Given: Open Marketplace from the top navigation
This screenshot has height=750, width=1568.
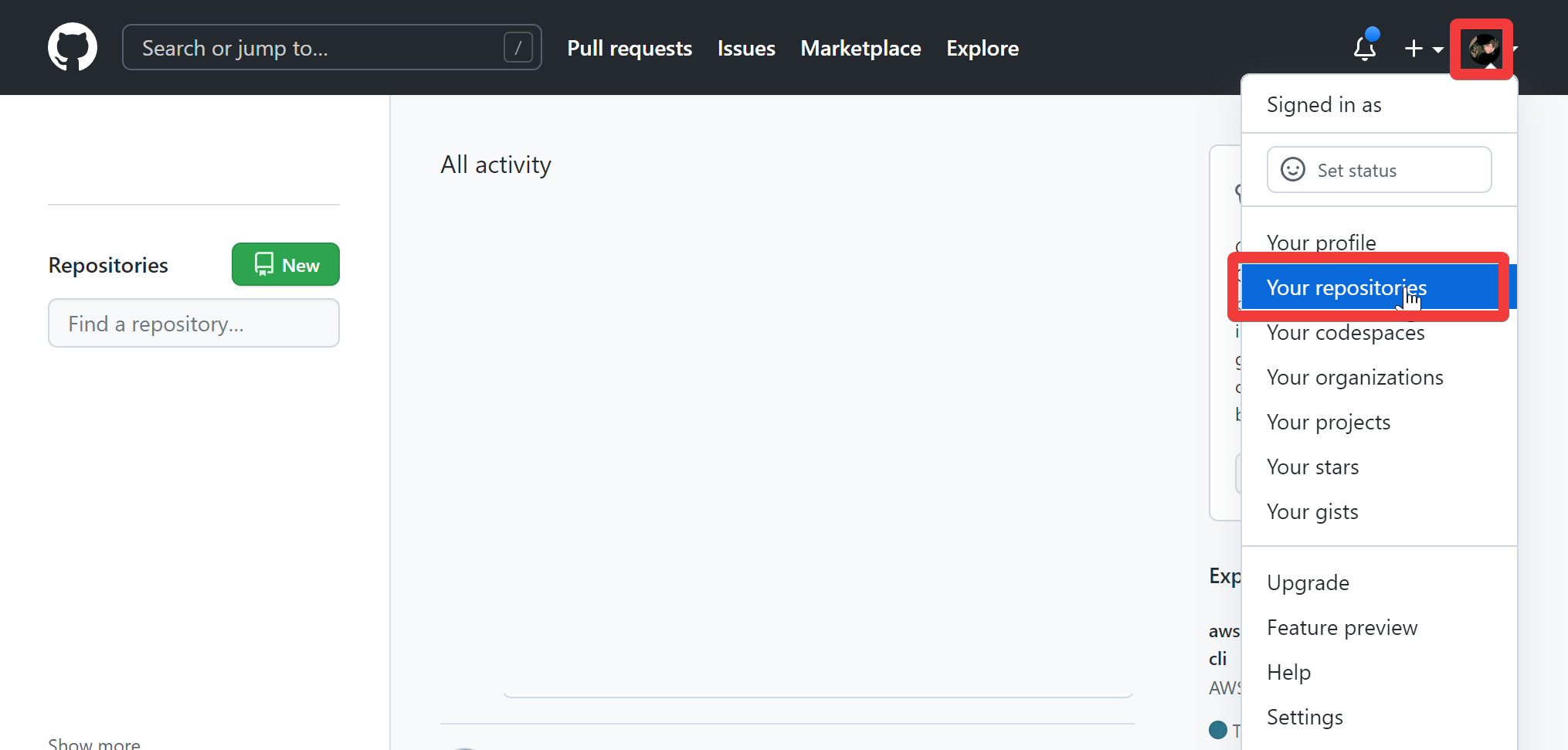Looking at the screenshot, I should [860, 49].
